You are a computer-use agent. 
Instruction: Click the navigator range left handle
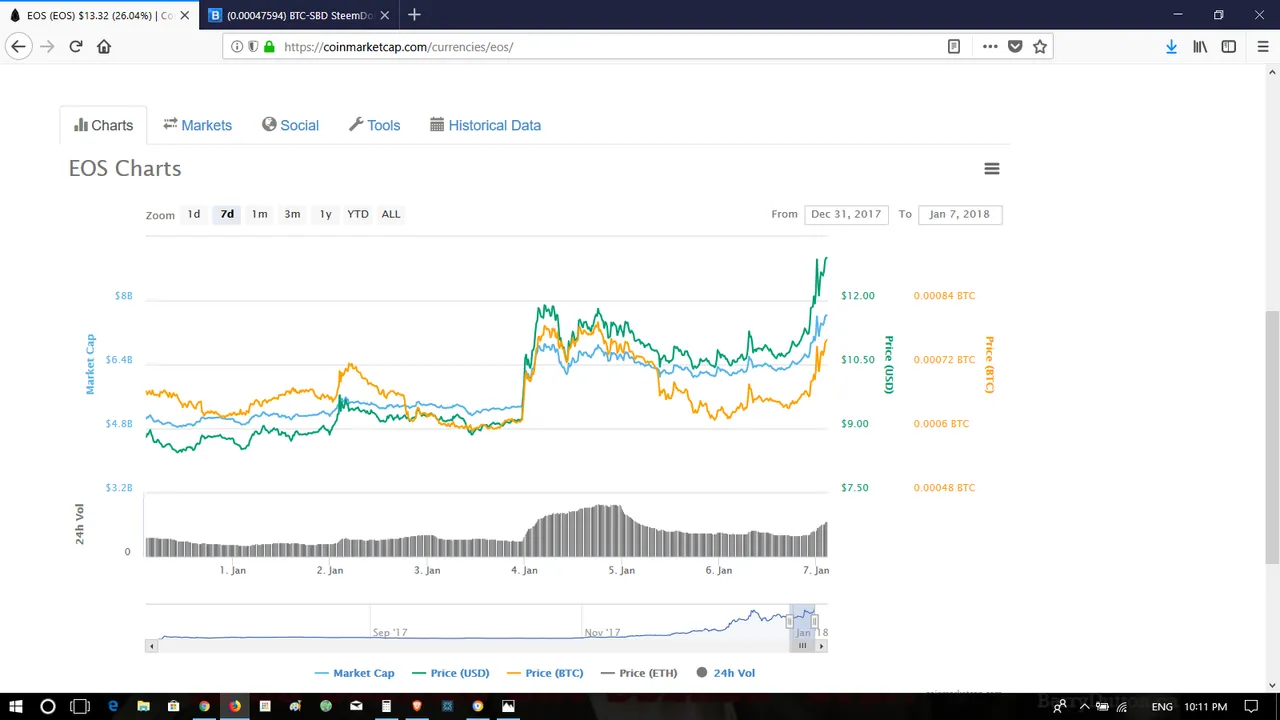coord(790,622)
